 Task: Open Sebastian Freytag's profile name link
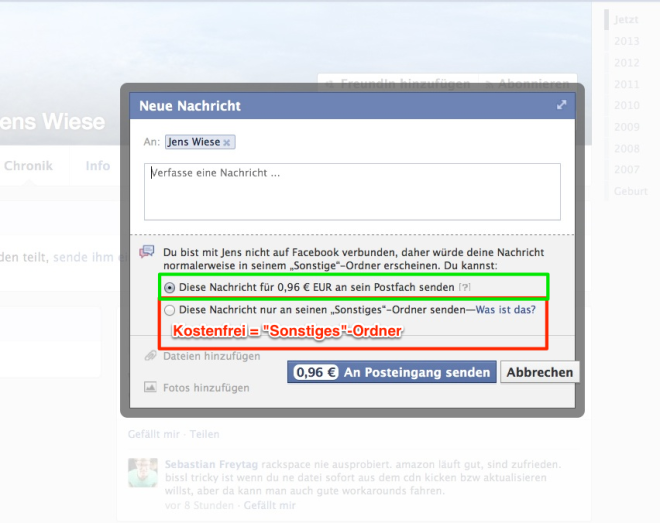(x=211, y=465)
